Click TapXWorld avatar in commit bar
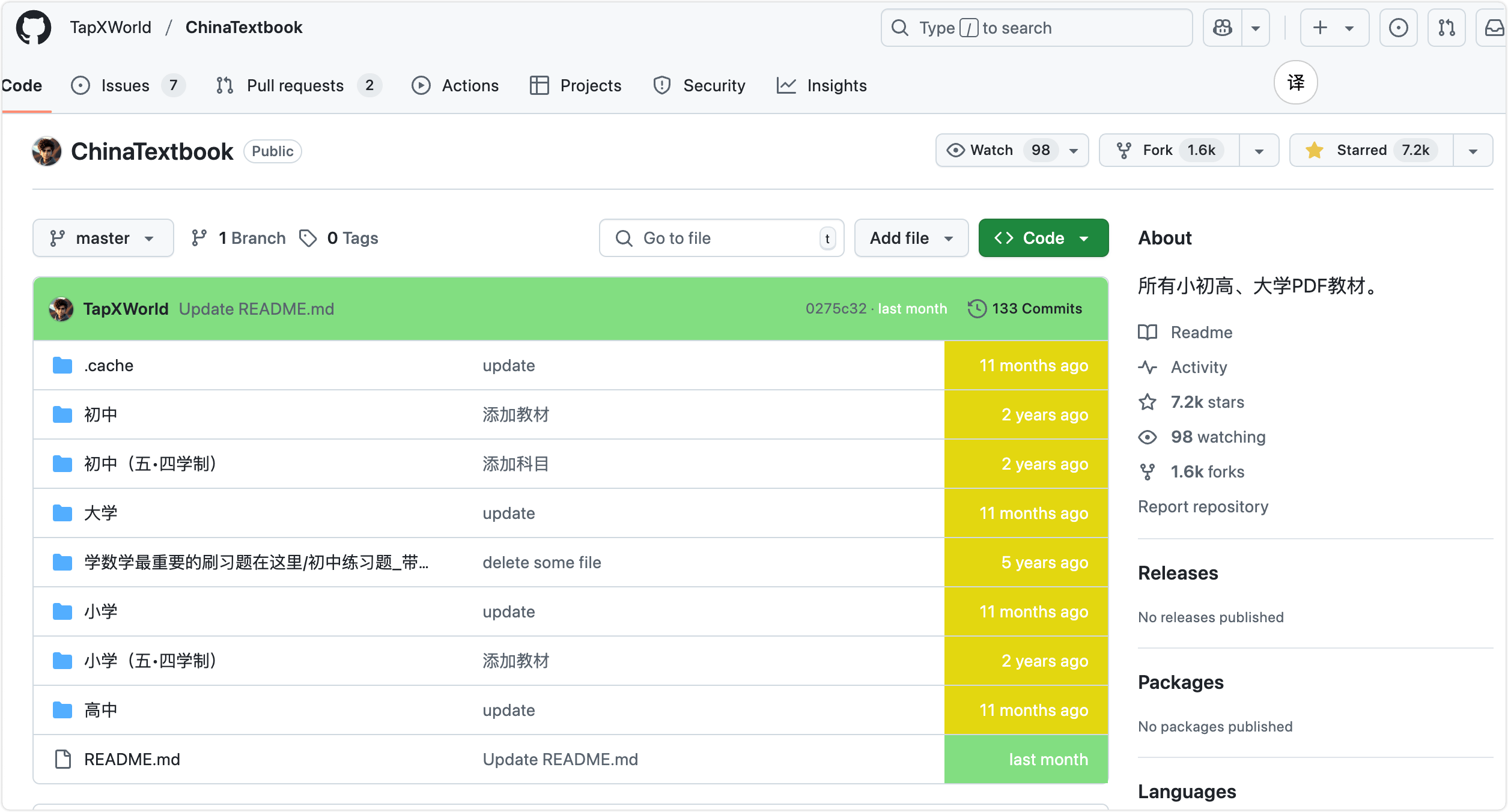The image size is (1508, 812). (61, 309)
